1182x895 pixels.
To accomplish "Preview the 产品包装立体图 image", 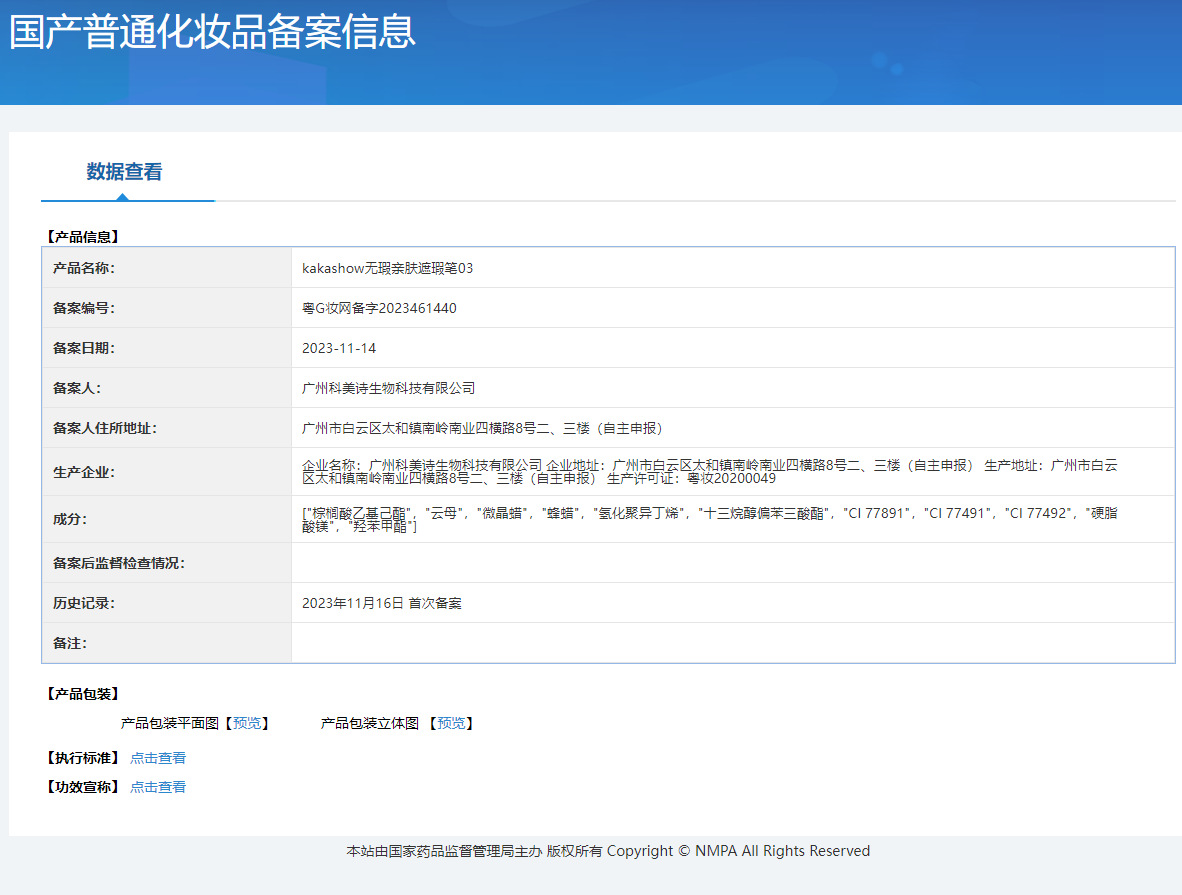I will (x=450, y=723).
